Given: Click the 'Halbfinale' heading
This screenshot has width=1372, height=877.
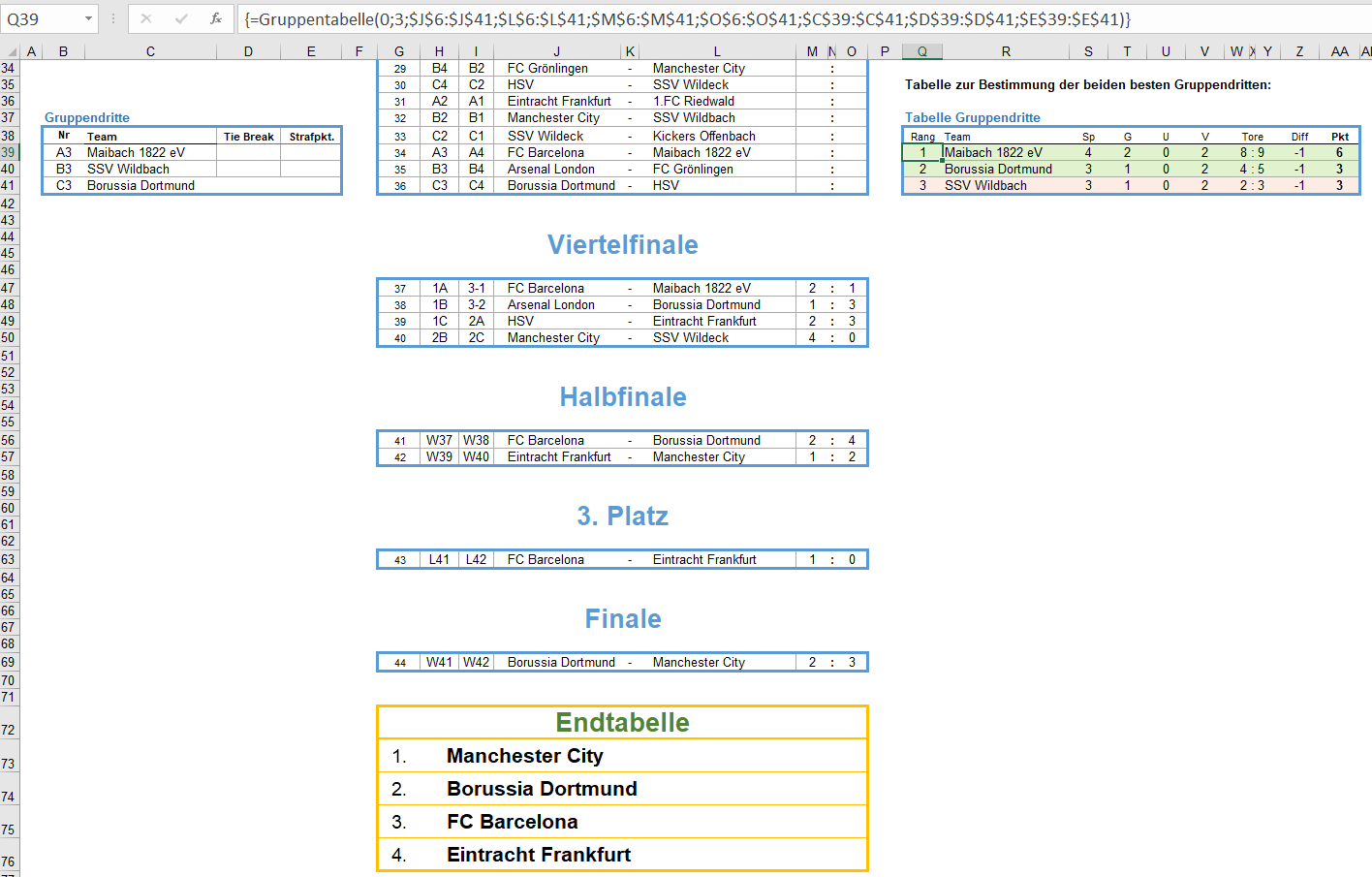Looking at the screenshot, I should click(x=623, y=396).
